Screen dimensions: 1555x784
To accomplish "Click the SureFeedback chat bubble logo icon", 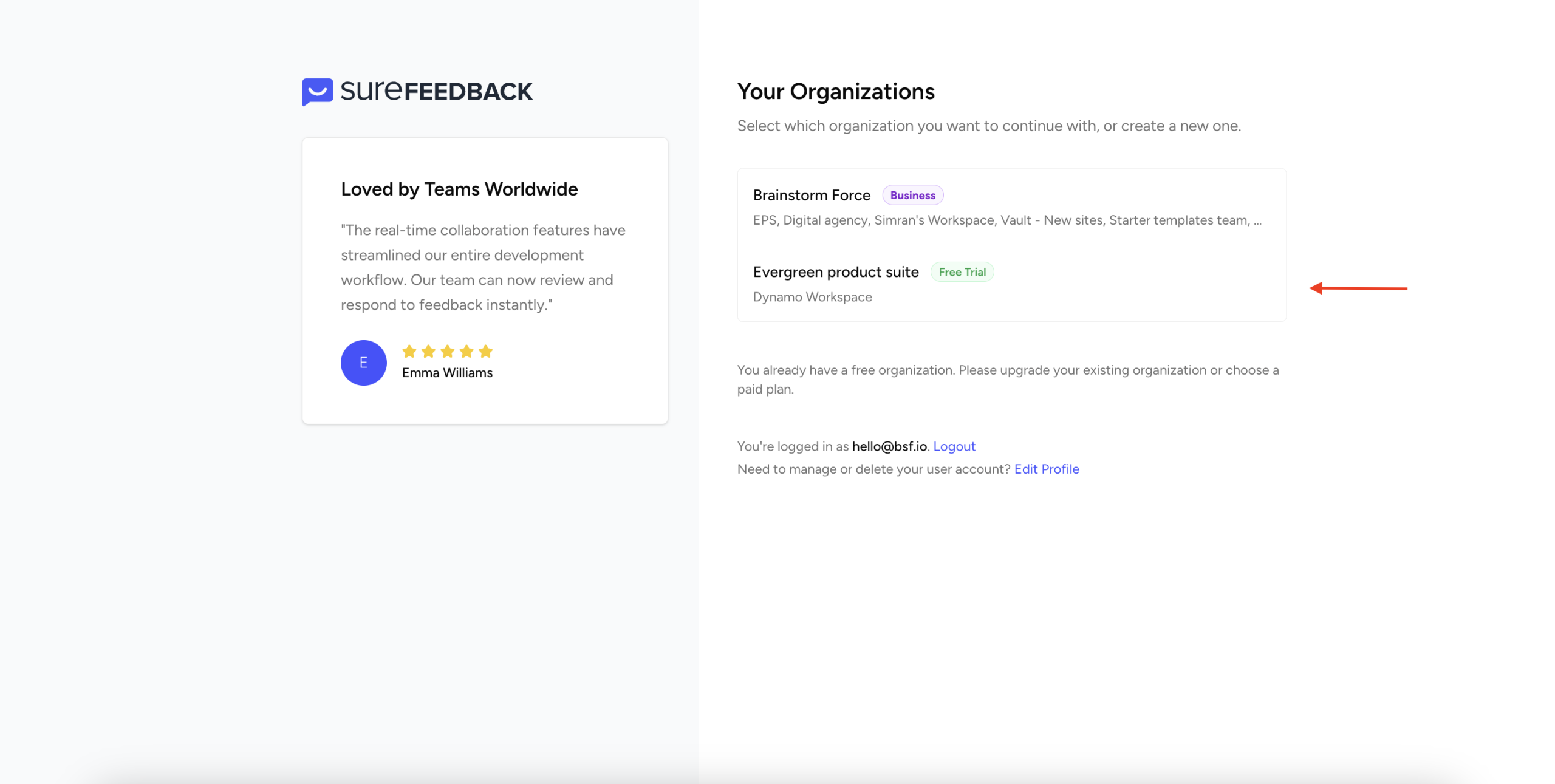I will 317,92.
